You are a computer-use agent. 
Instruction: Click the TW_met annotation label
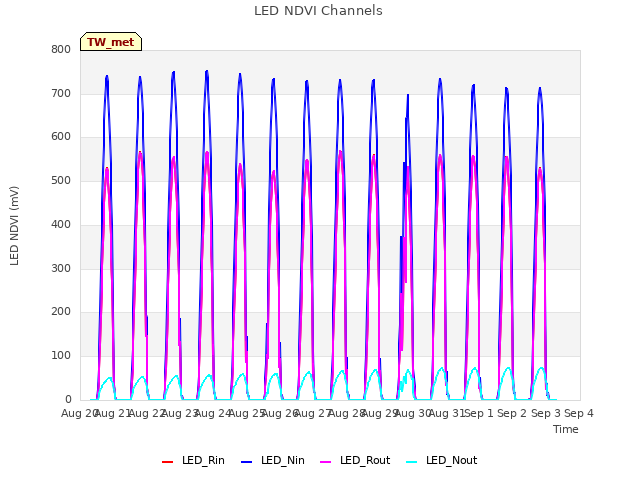pyautogui.click(x=111, y=42)
